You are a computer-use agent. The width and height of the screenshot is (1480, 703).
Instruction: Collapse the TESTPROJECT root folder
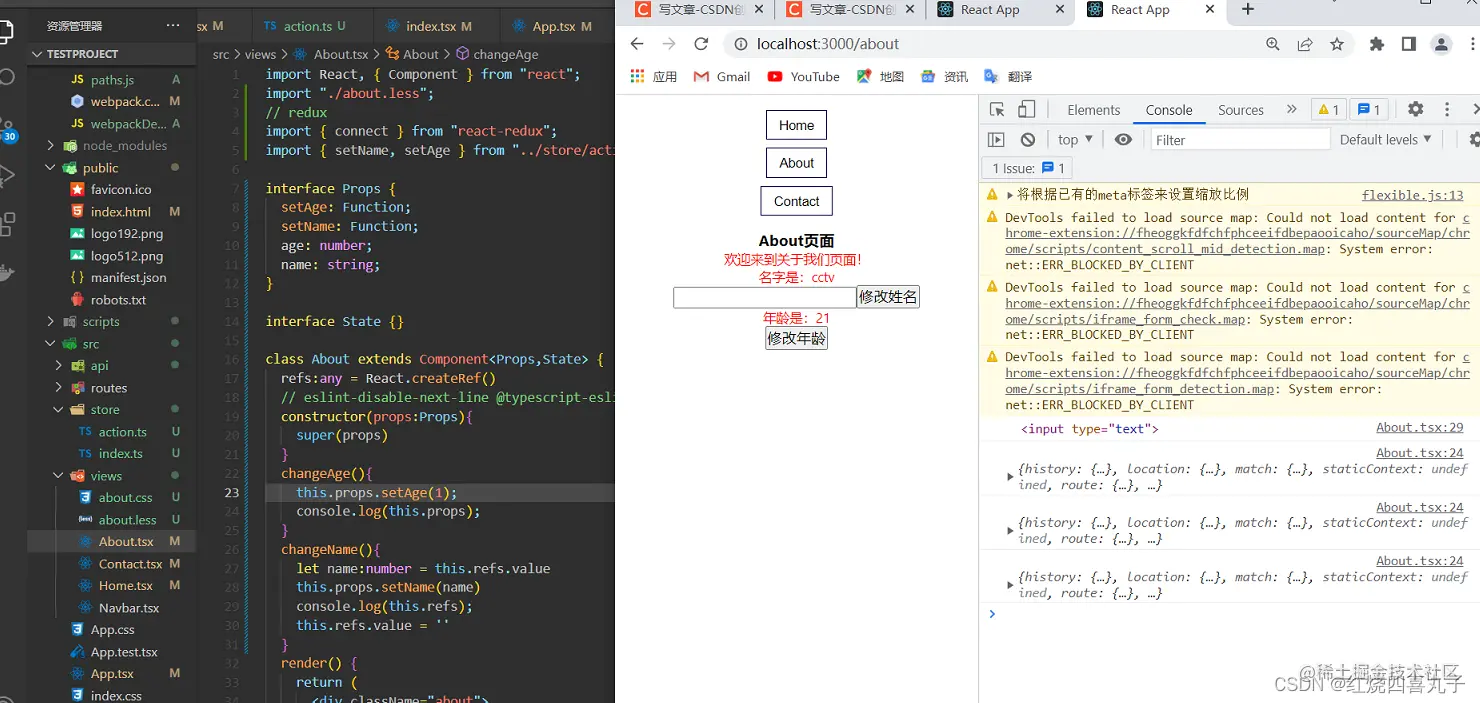point(37,54)
